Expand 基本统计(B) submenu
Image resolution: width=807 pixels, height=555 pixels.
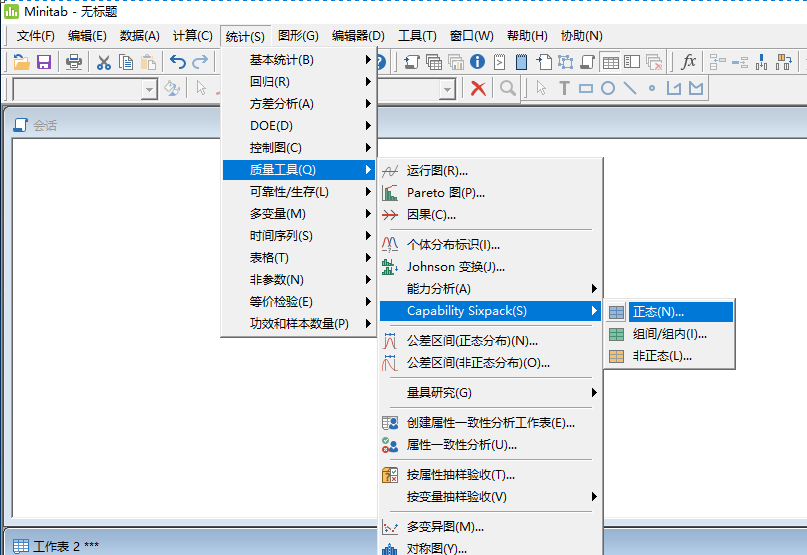point(299,60)
